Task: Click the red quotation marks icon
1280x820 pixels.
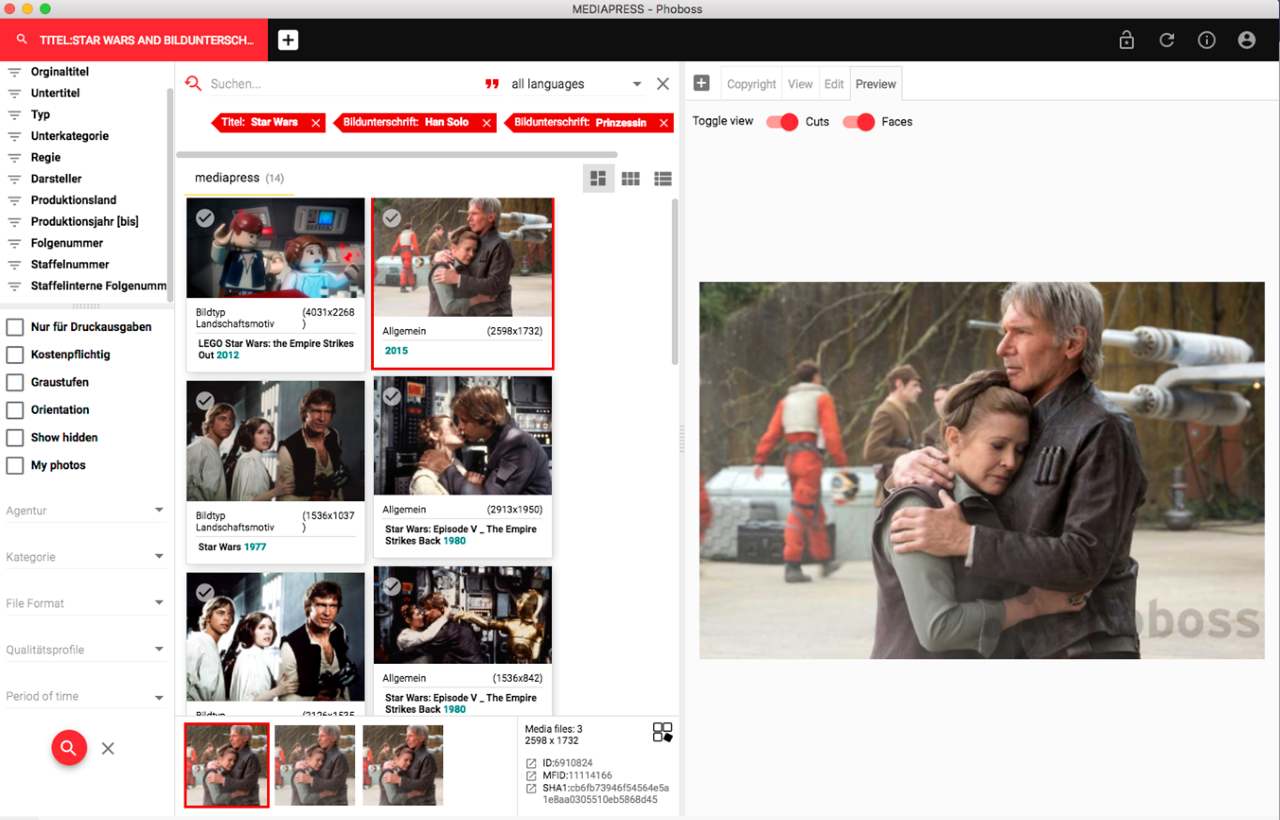Action: (492, 84)
